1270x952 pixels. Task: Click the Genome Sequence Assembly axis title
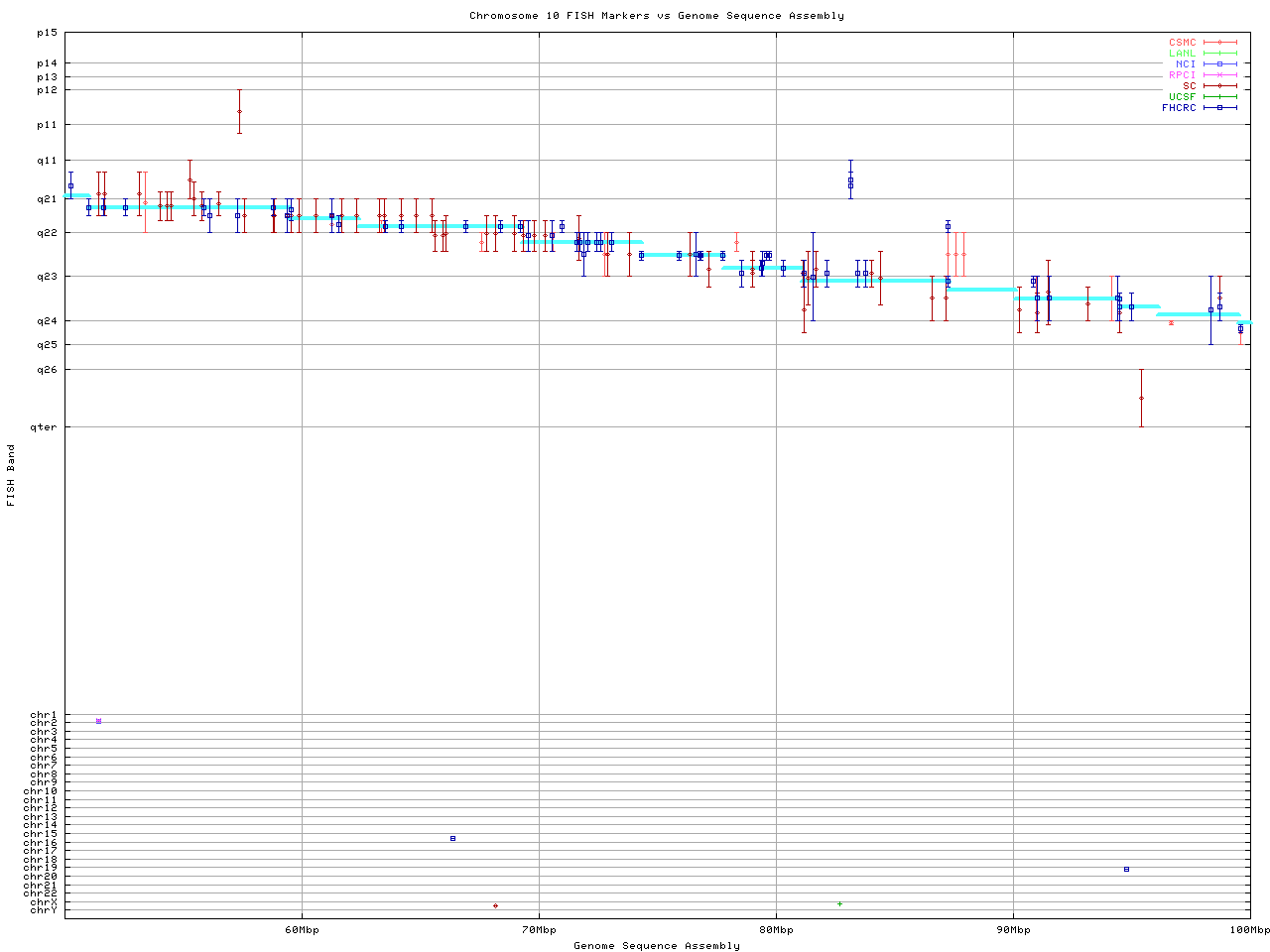click(x=657, y=946)
